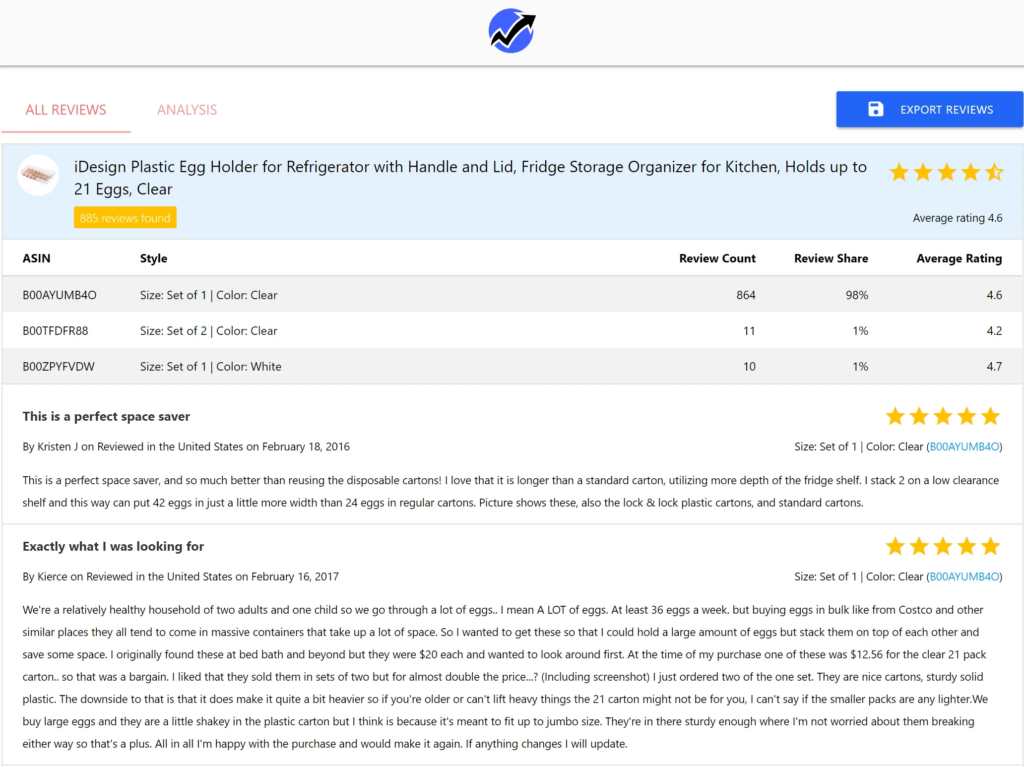
Task: Switch to the ANALYSIS tab
Action: (x=187, y=110)
